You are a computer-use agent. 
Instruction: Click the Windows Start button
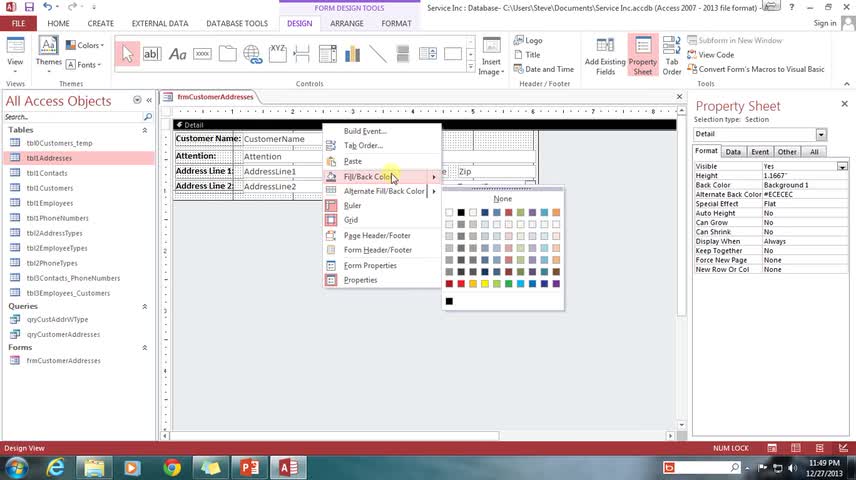coord(16,468)
